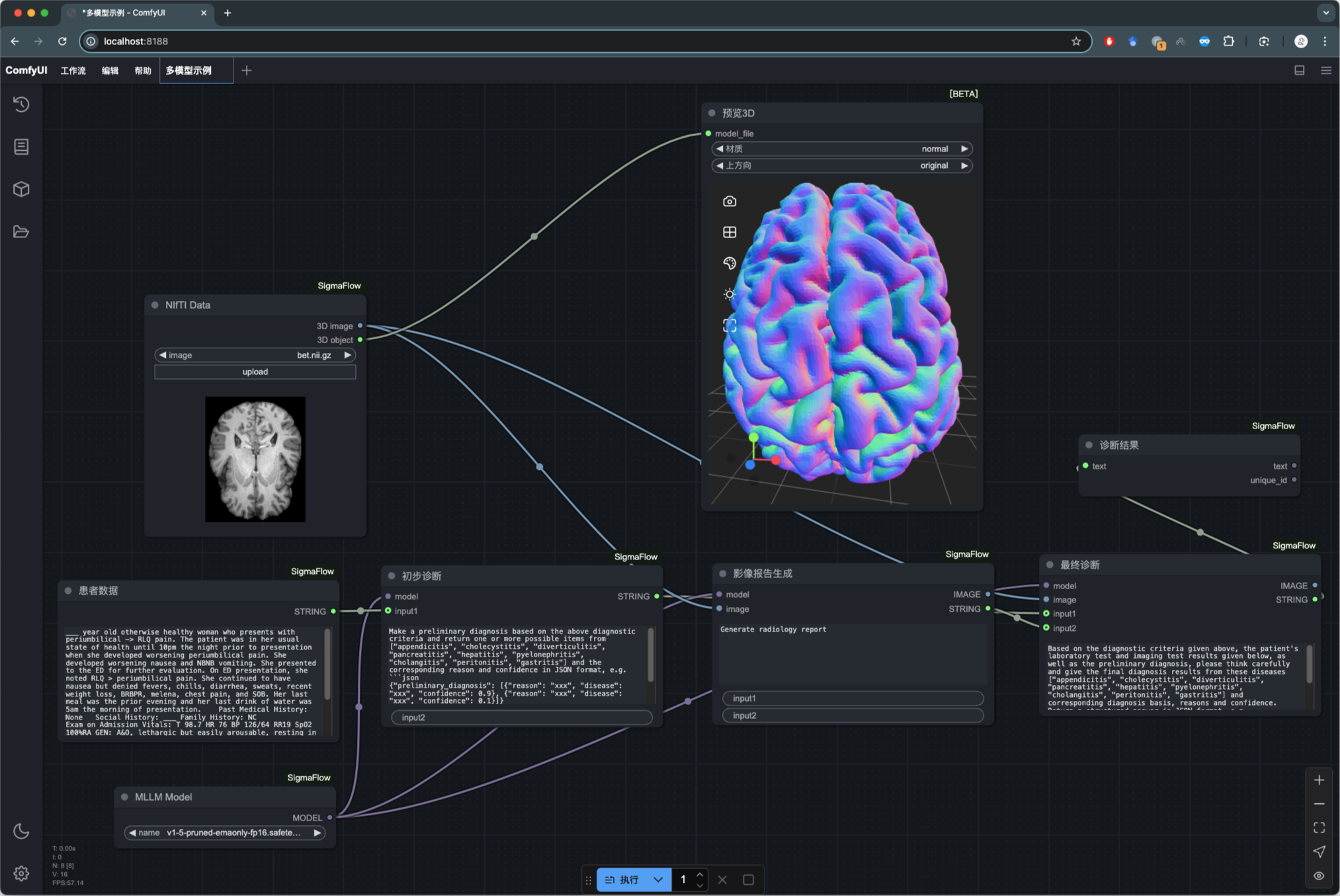The image size is (1340, 896).
Task: Collapse the 初步诊断 node
Action: tap(392, 576)
